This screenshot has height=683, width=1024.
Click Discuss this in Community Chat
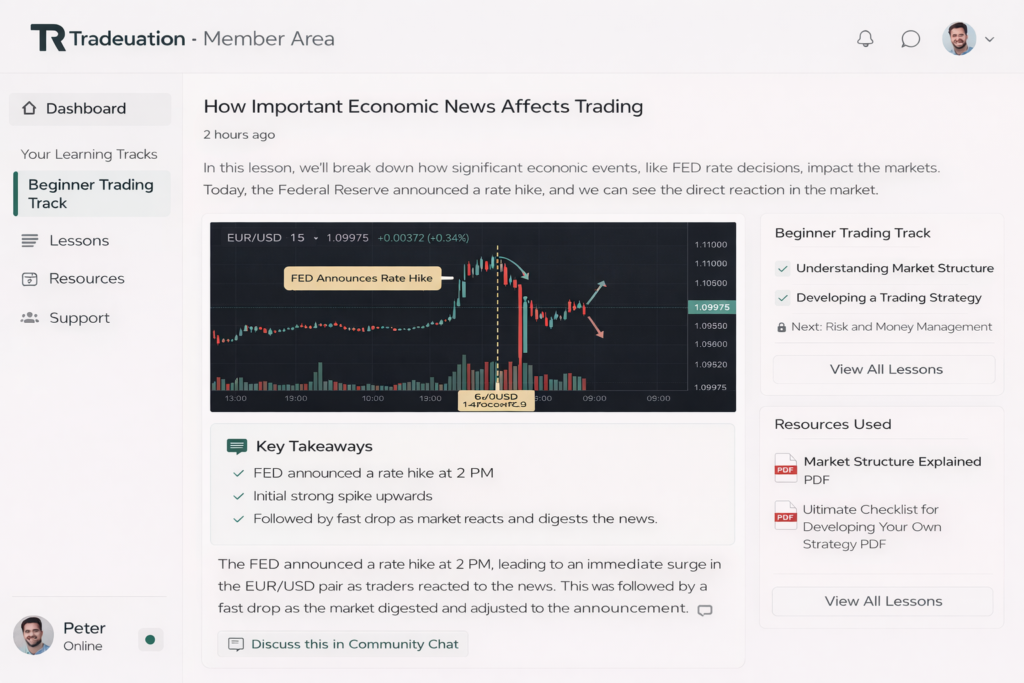pos(343,644)
